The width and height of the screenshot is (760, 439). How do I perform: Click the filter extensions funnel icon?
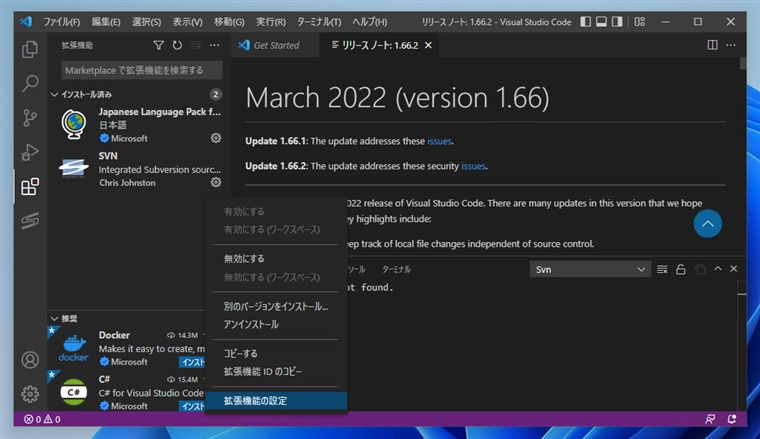pos(158,45)
